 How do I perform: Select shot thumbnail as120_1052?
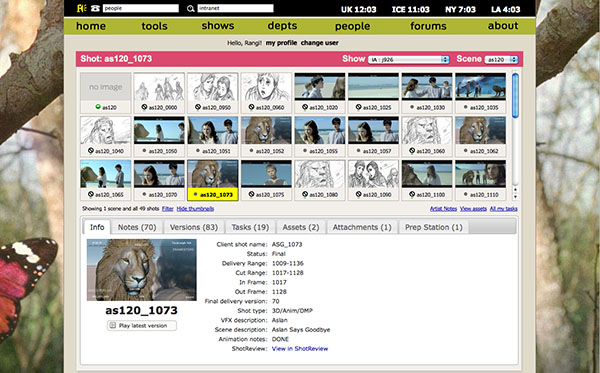point(266,136)
